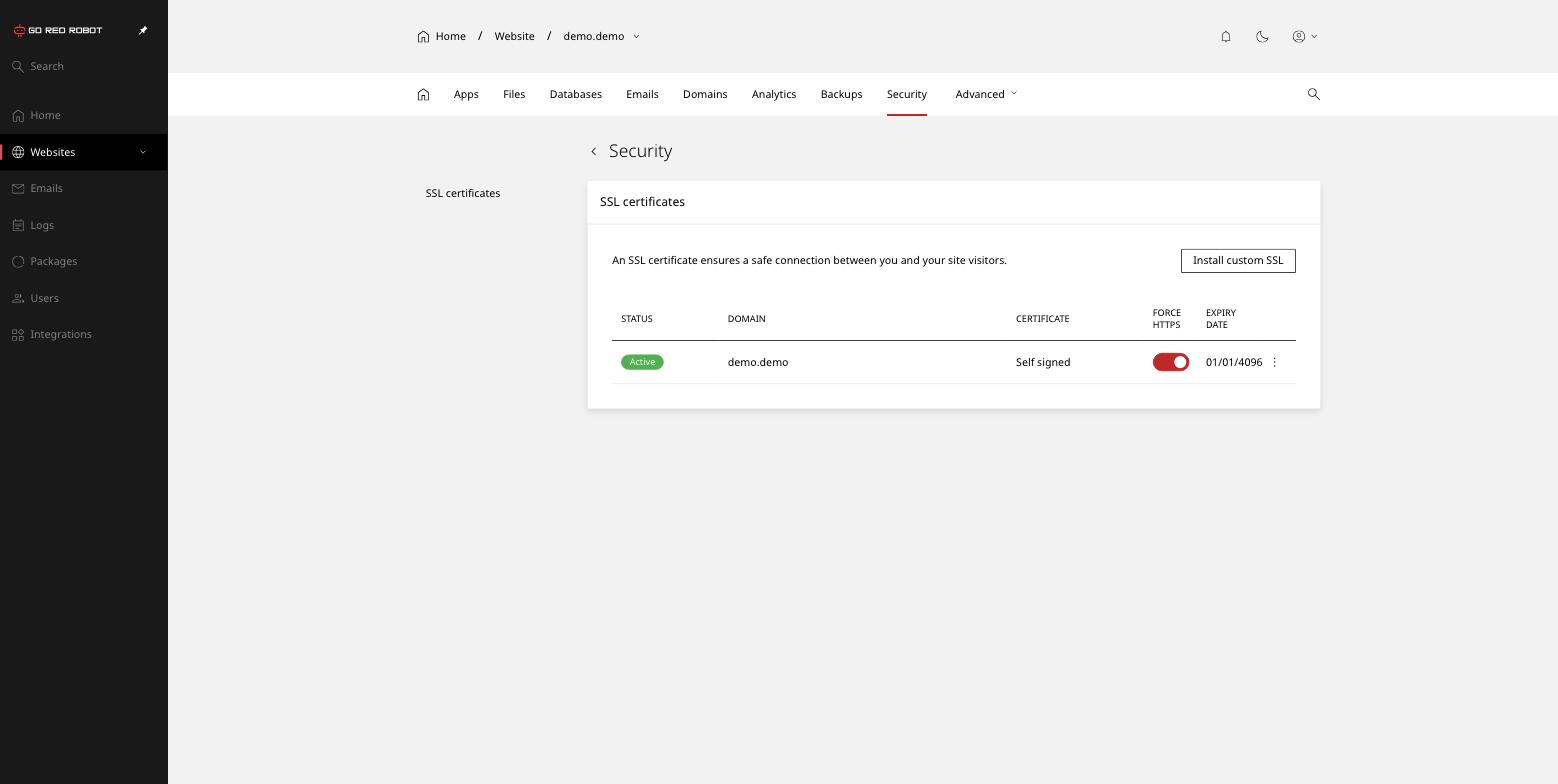This screenshot has height=784, width=1558.
Task: Click the tab bar search icon
Action: click(x=1314, y=94)
